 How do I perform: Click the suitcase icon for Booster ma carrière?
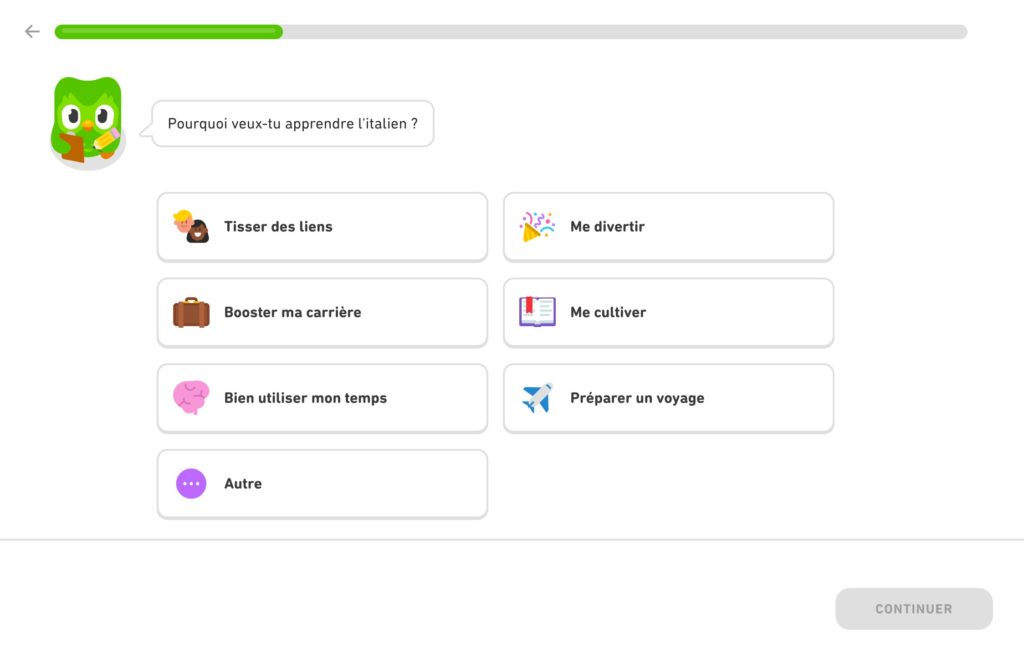coord(190,312)
